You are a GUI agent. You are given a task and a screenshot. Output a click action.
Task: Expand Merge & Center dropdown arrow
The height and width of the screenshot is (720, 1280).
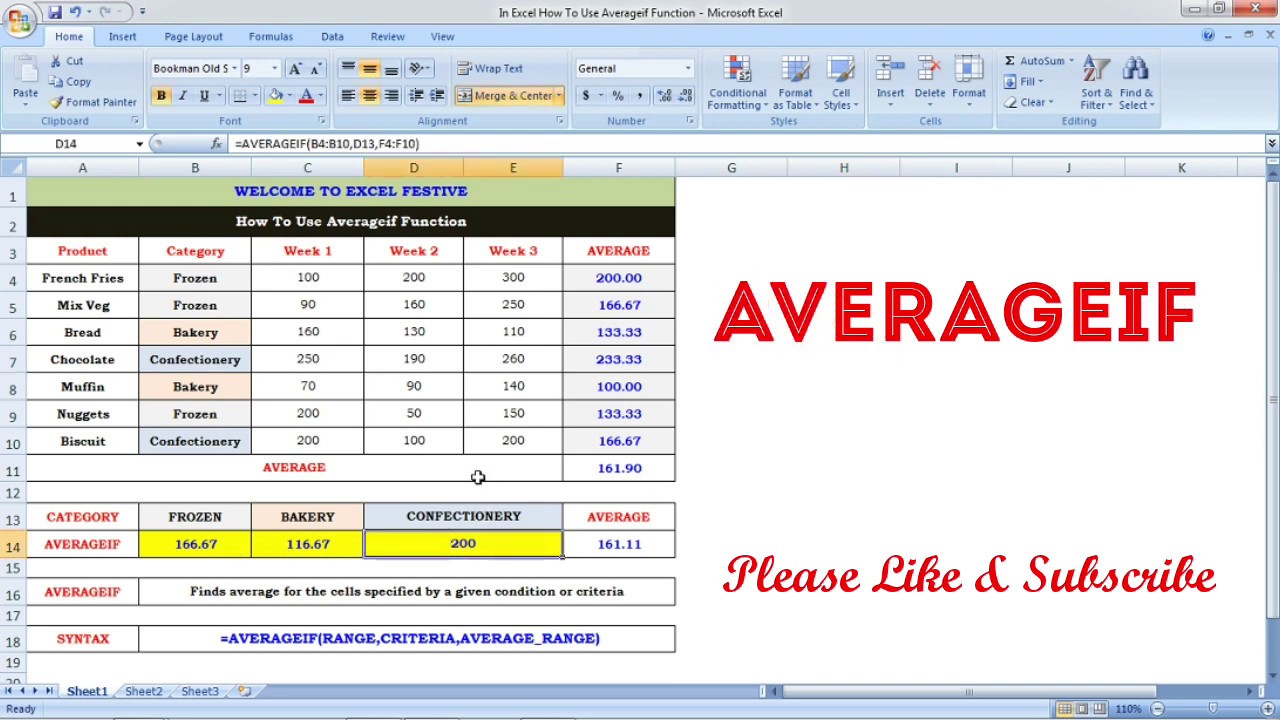pos(559,96)
